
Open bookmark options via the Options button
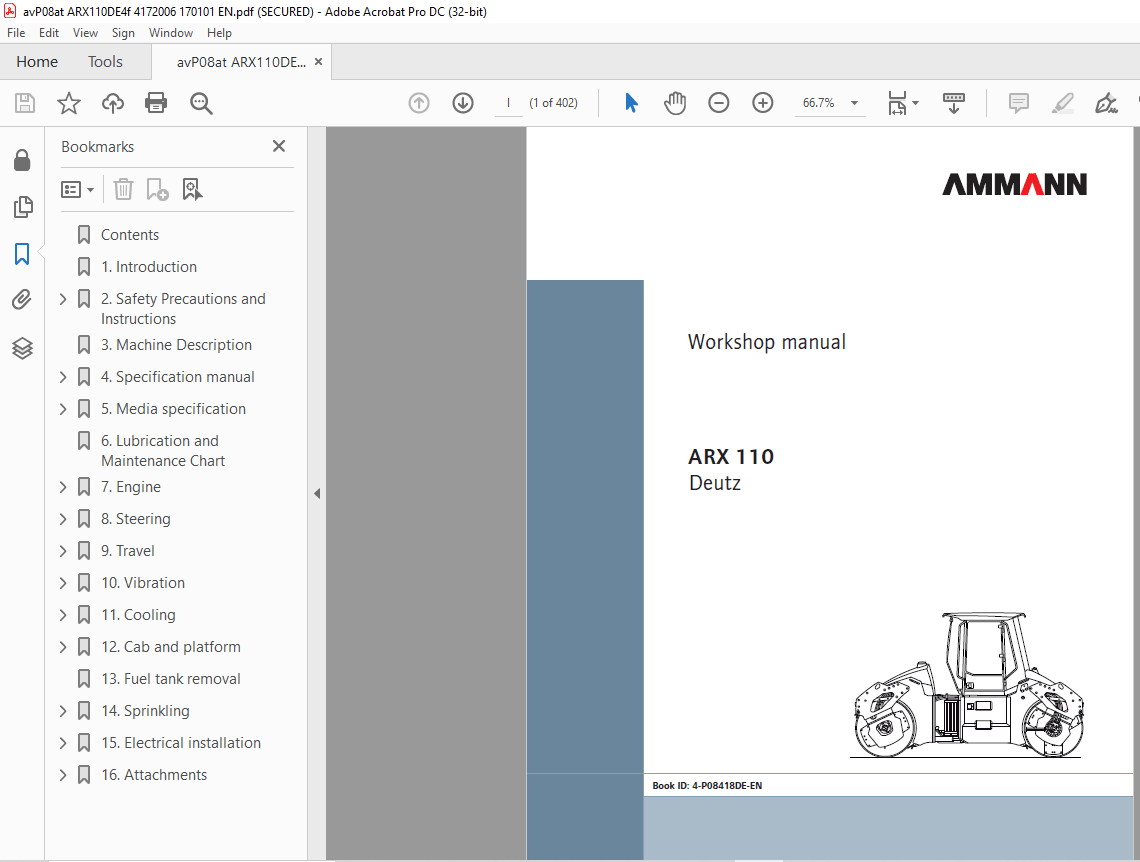[78, 189]
